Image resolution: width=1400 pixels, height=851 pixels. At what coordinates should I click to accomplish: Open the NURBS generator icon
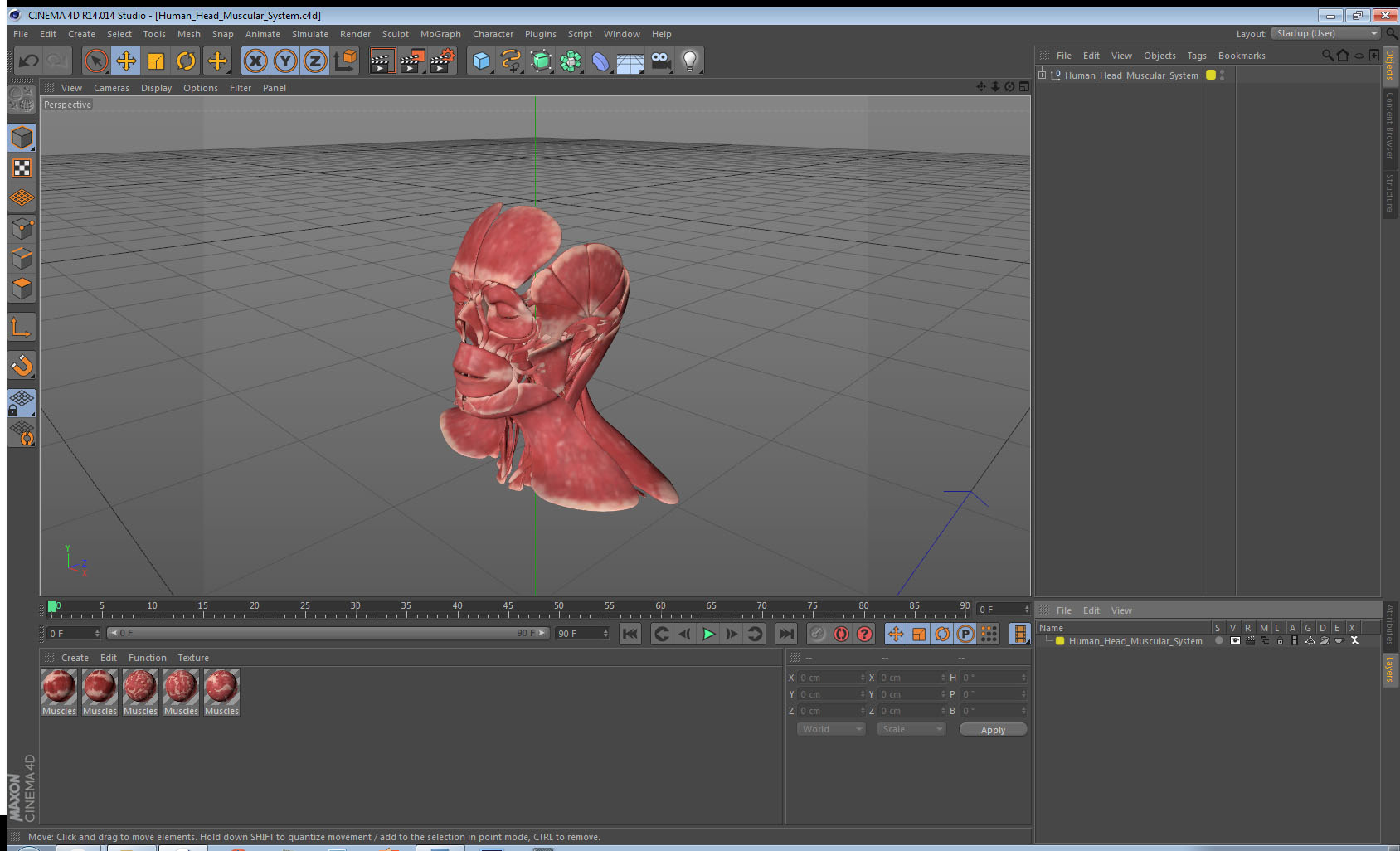point(541,61)
